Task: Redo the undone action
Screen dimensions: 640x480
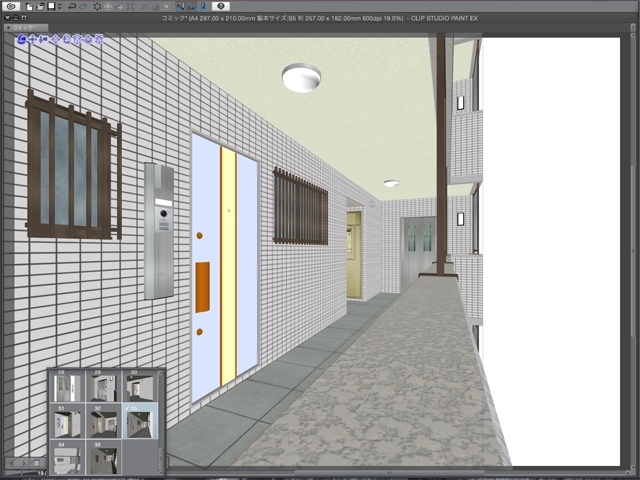Action: coord(83,7)
